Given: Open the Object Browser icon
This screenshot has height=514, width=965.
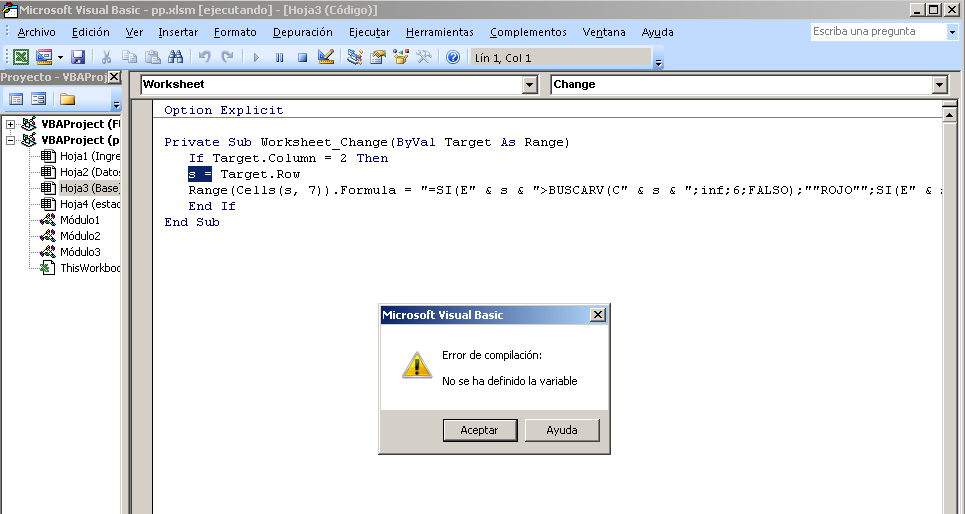Looking at the screenshot, I should (x=401, y=57).
